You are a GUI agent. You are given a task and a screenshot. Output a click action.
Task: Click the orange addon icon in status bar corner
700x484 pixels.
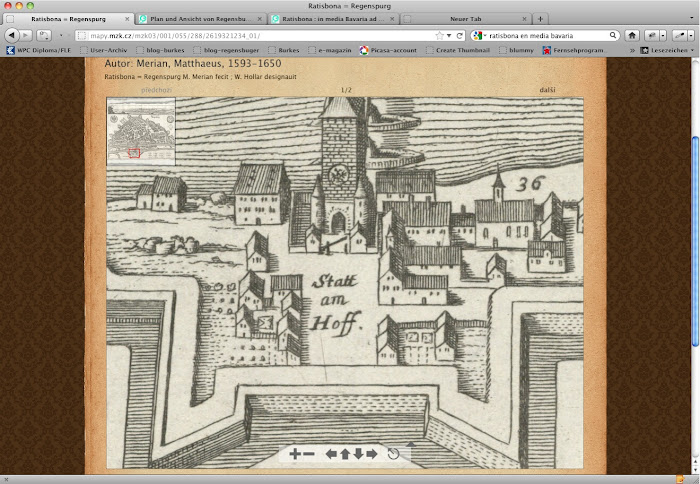(x=680, y=479)
